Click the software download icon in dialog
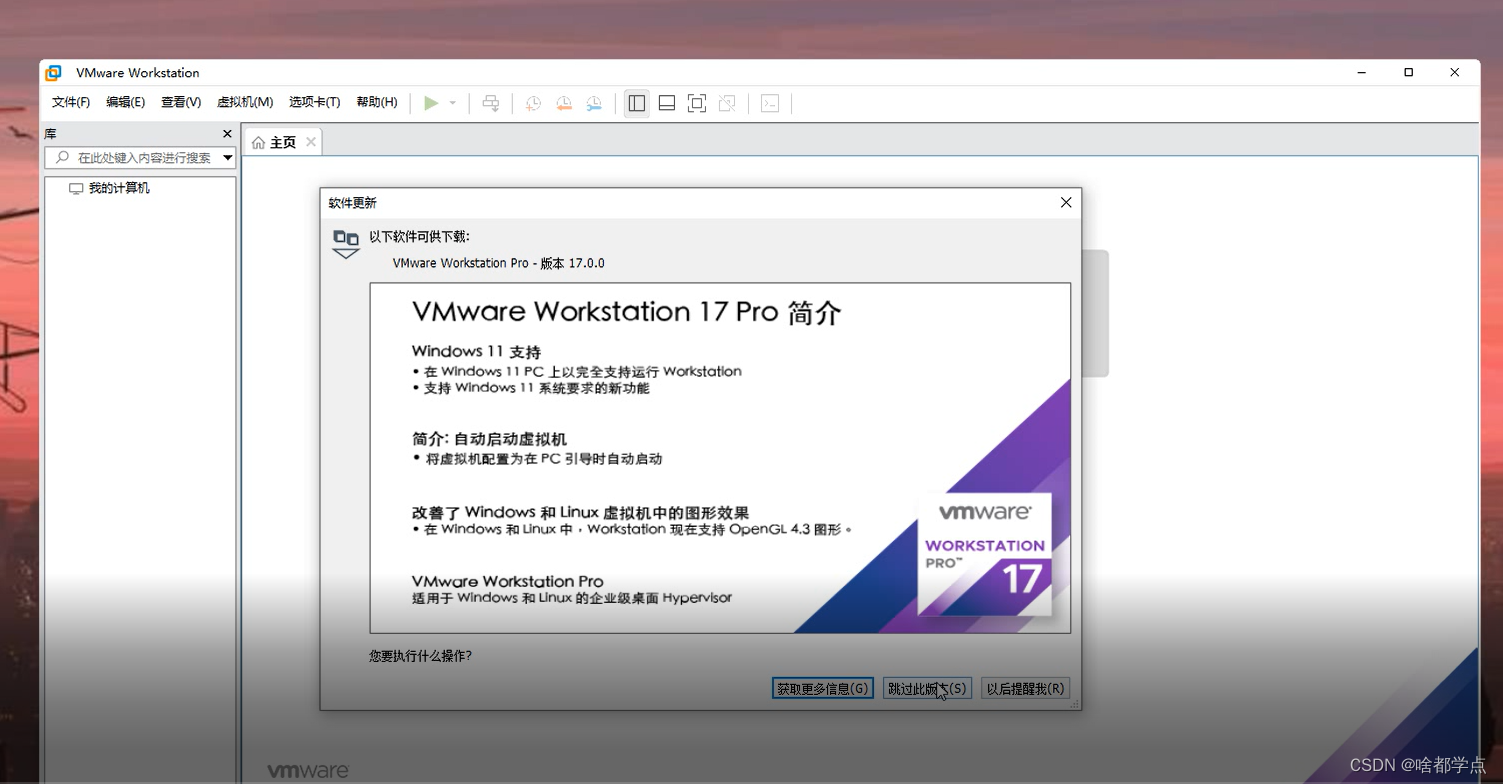This screenshot has width=1503, height=784. [x=346, y=244]
